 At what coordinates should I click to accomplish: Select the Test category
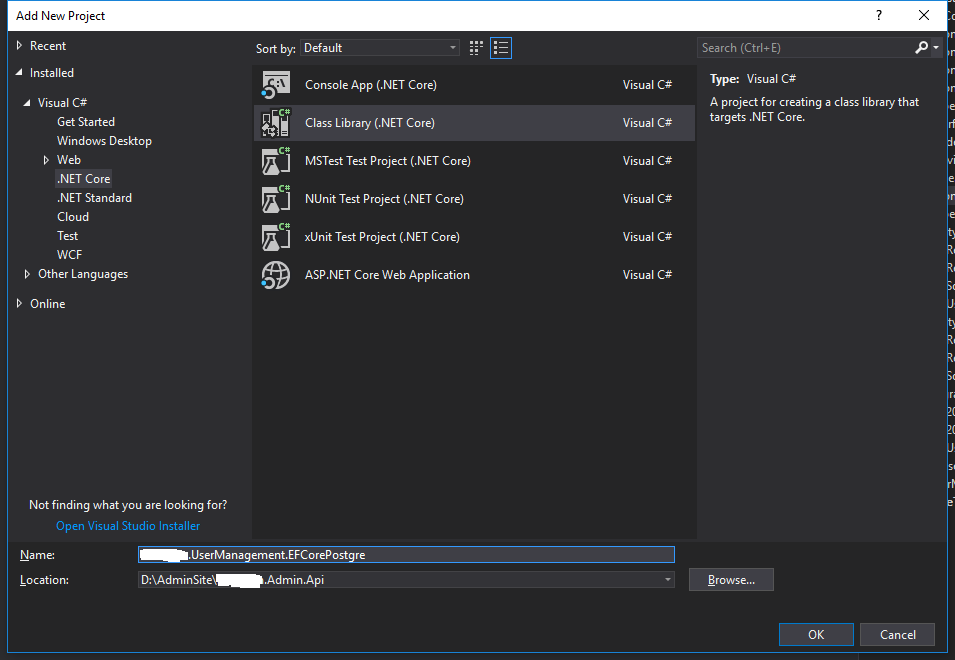coord(68,236)
